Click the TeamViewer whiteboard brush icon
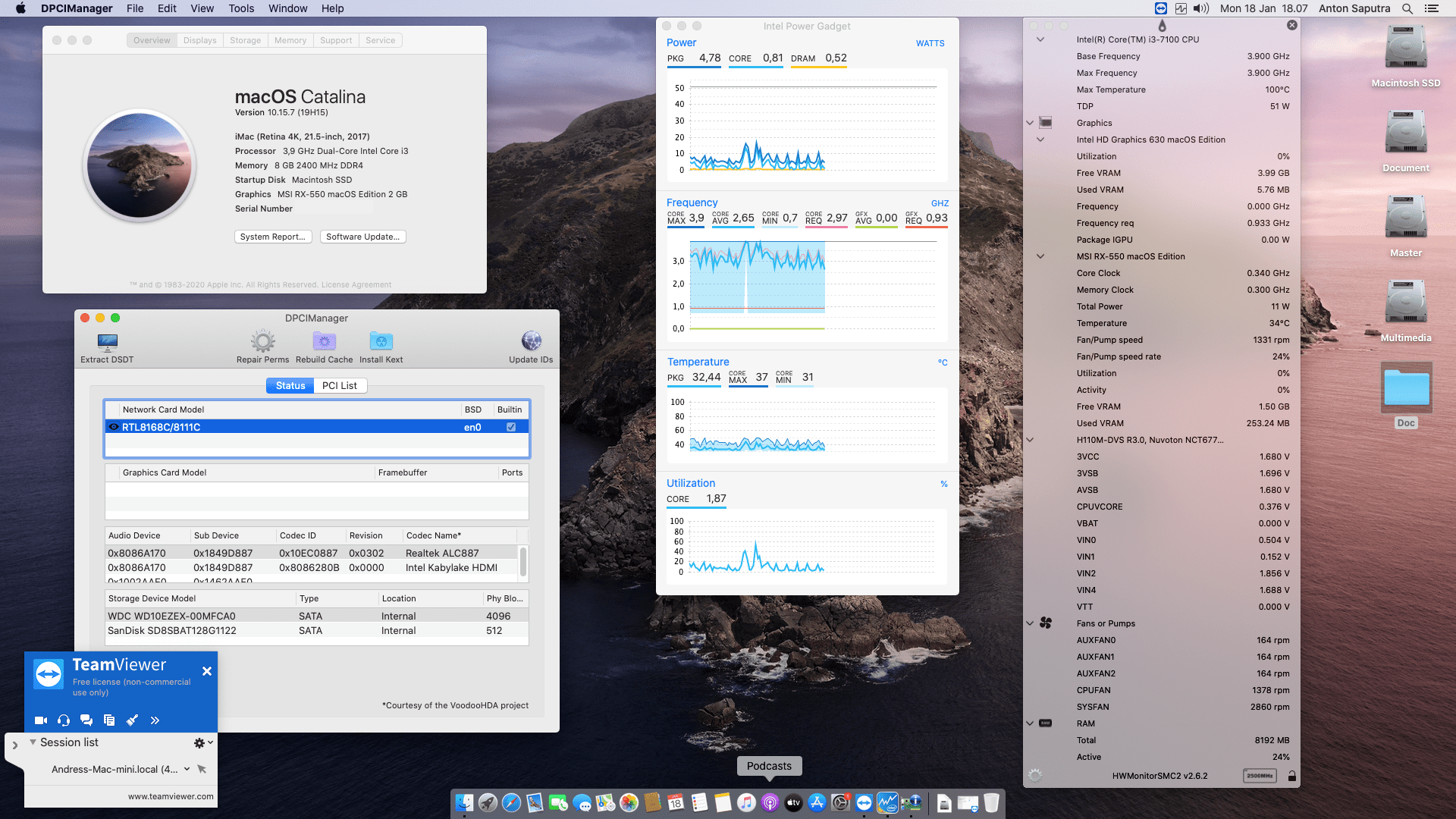 point(132,720)
